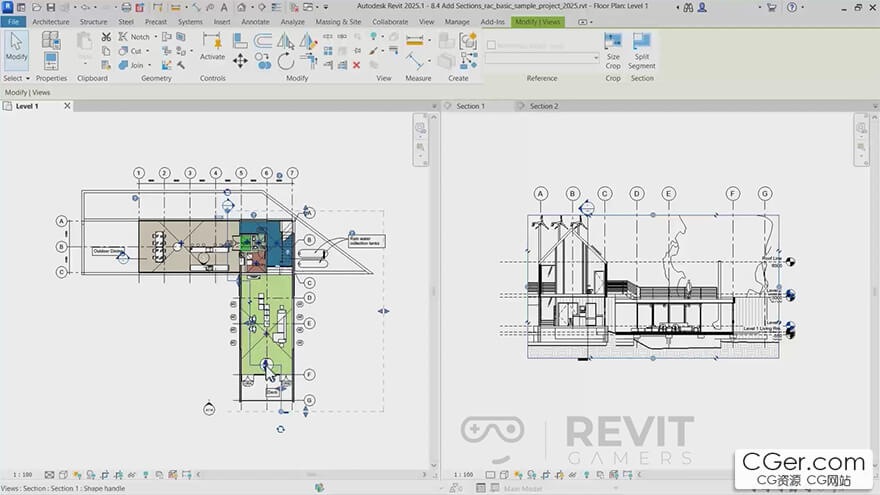Select Mirror - Draw Axis tool

pos(308,40)
